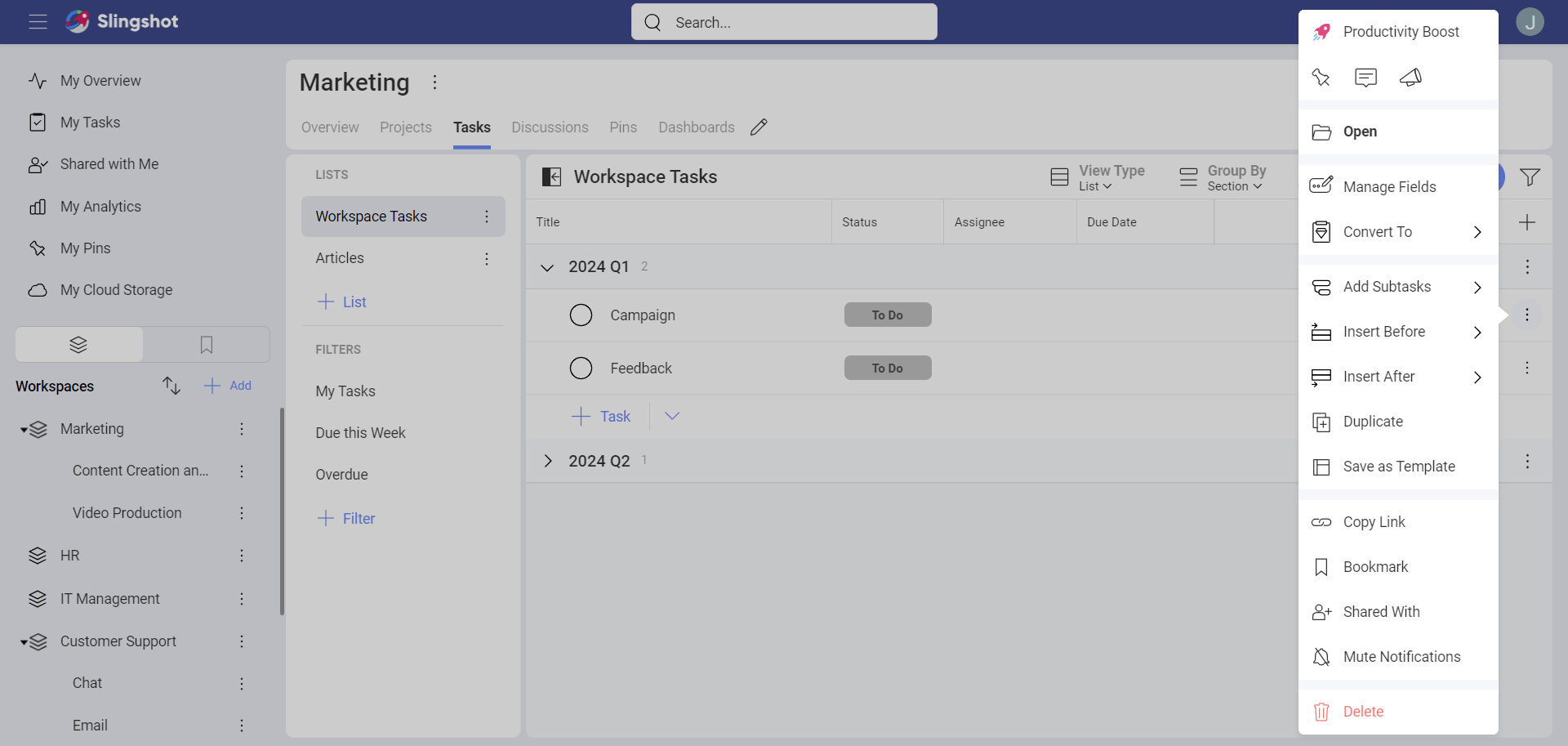Add a column with plus icon
This screenshot has height=746, width=1568.
(1526, 222)
